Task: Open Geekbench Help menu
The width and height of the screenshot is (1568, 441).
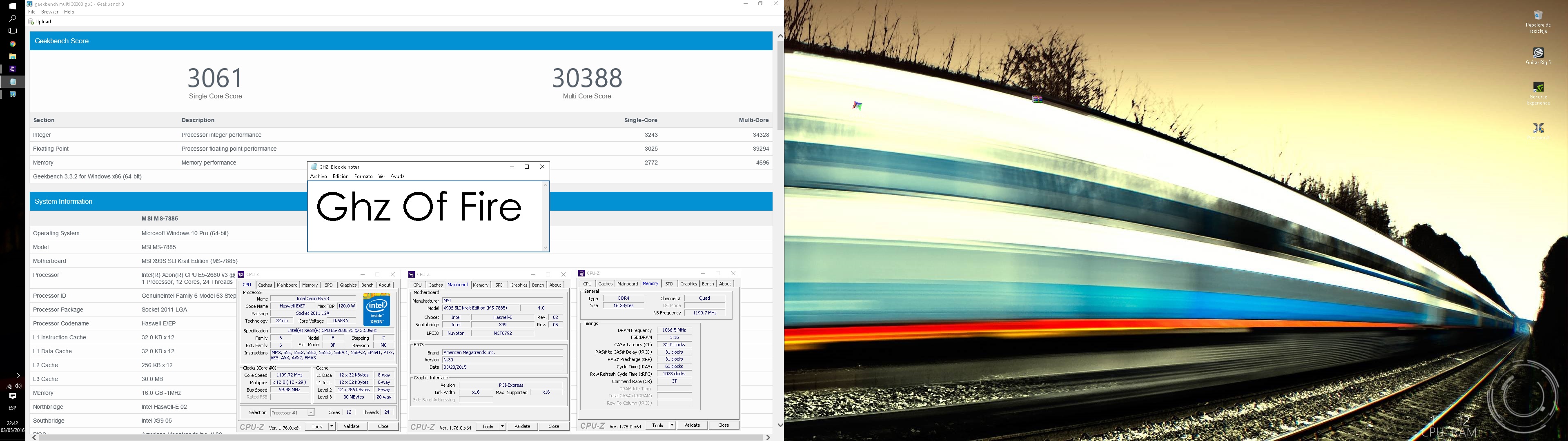Action: (x=69, y=12)
